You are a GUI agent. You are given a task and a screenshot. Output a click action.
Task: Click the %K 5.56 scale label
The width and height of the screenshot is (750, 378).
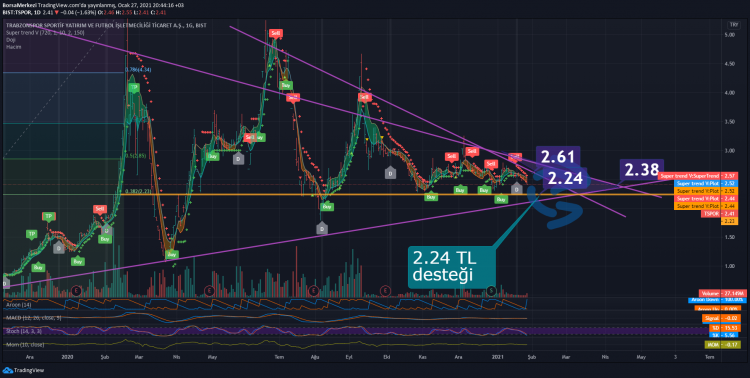725,334
